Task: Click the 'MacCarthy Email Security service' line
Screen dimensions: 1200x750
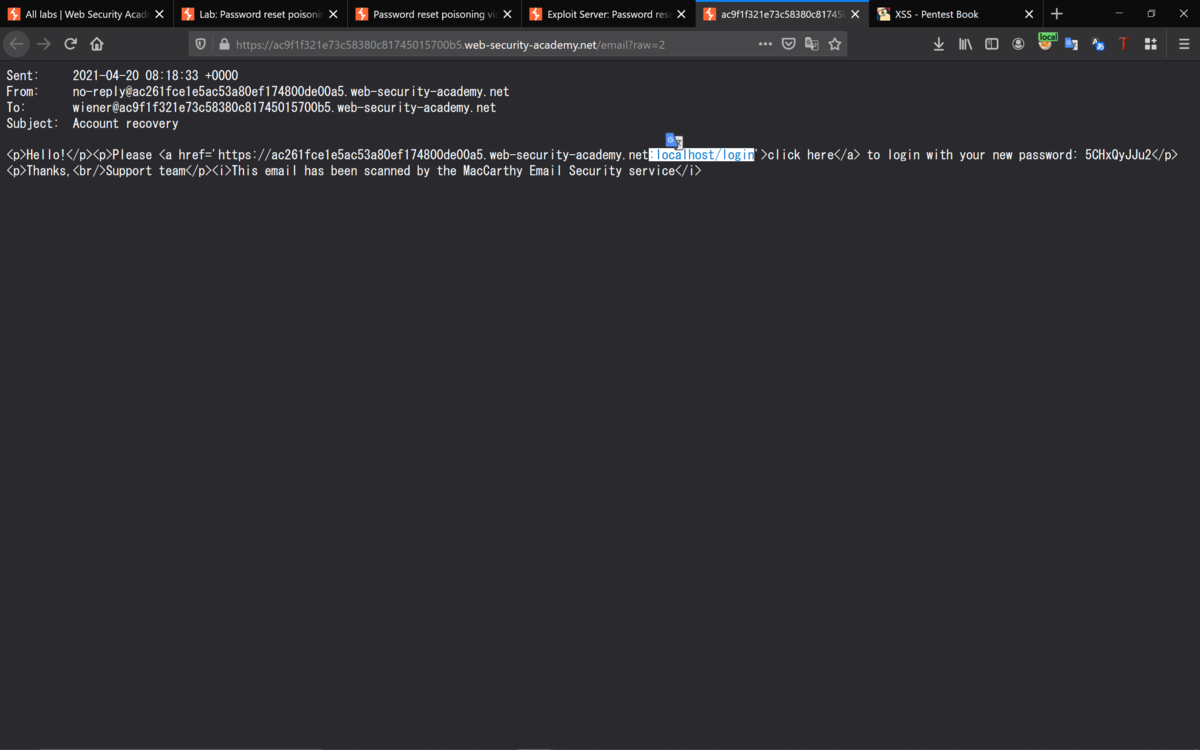Action: (x=569, y=171)
